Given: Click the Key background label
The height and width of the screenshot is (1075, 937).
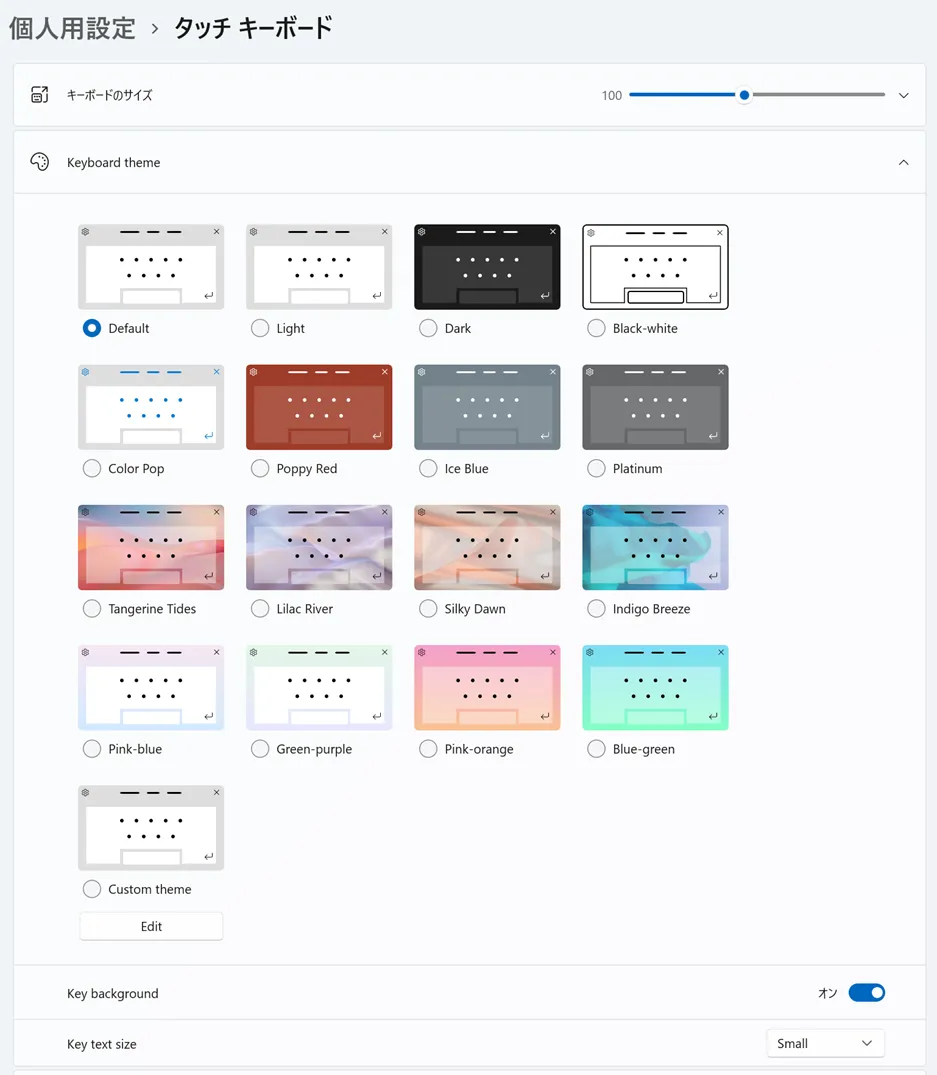Looking at the screenshot, I should (x=112, y=993).
